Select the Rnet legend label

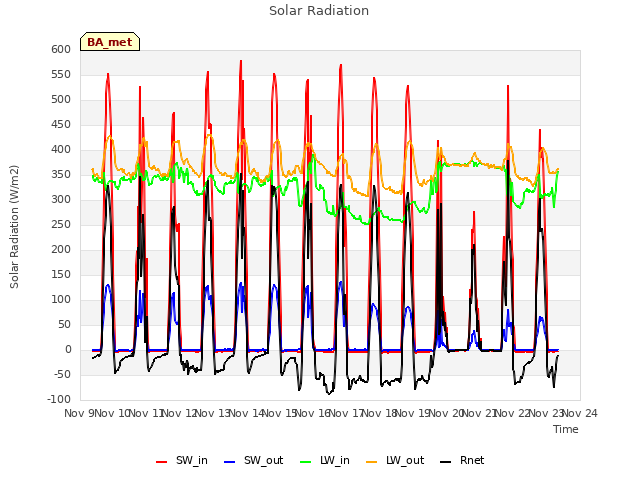point(472,460)
